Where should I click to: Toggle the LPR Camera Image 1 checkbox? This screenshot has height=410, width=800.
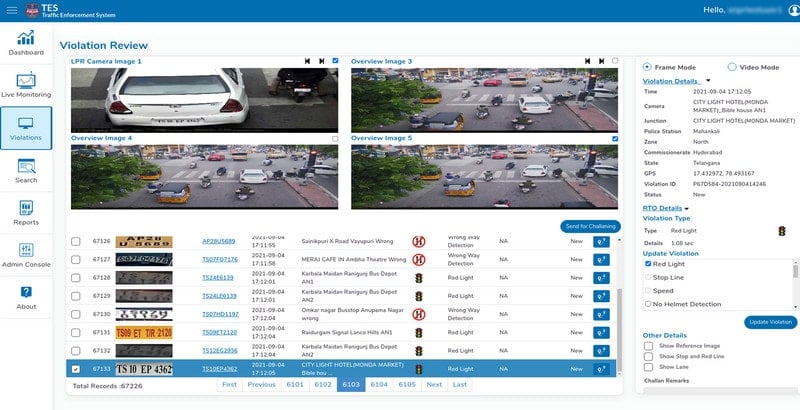pos(335,61)
